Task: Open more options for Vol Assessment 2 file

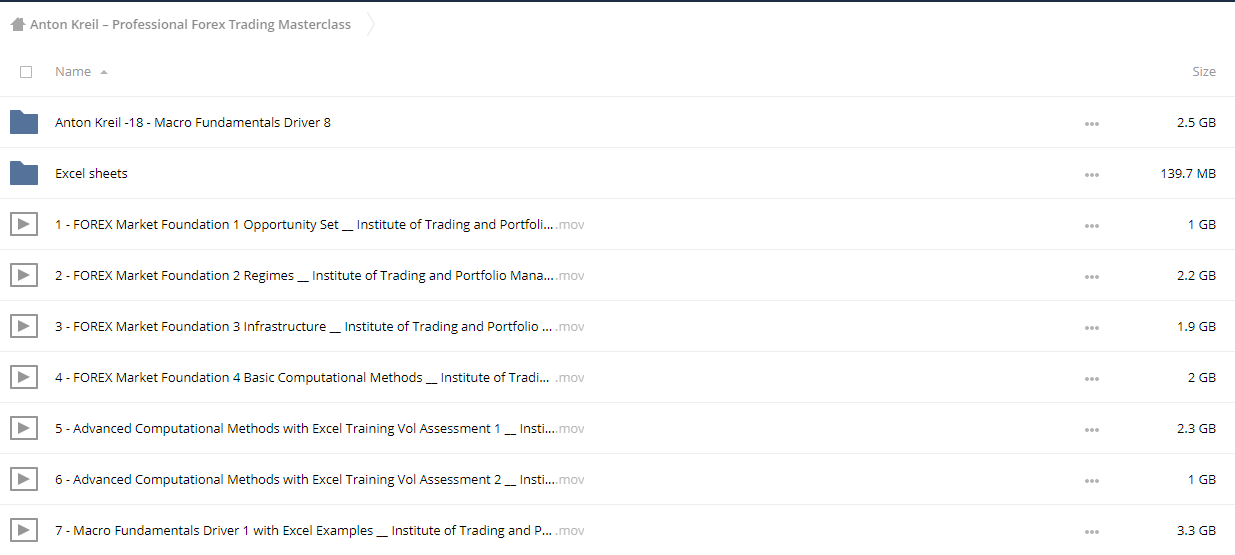Action: click(x=1091, y=480)
